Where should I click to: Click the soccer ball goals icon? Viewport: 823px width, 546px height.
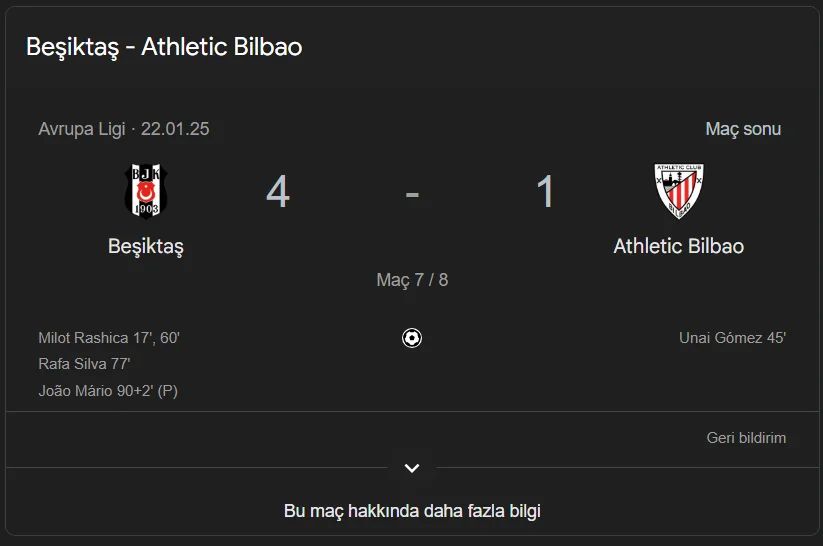[412, 338]
